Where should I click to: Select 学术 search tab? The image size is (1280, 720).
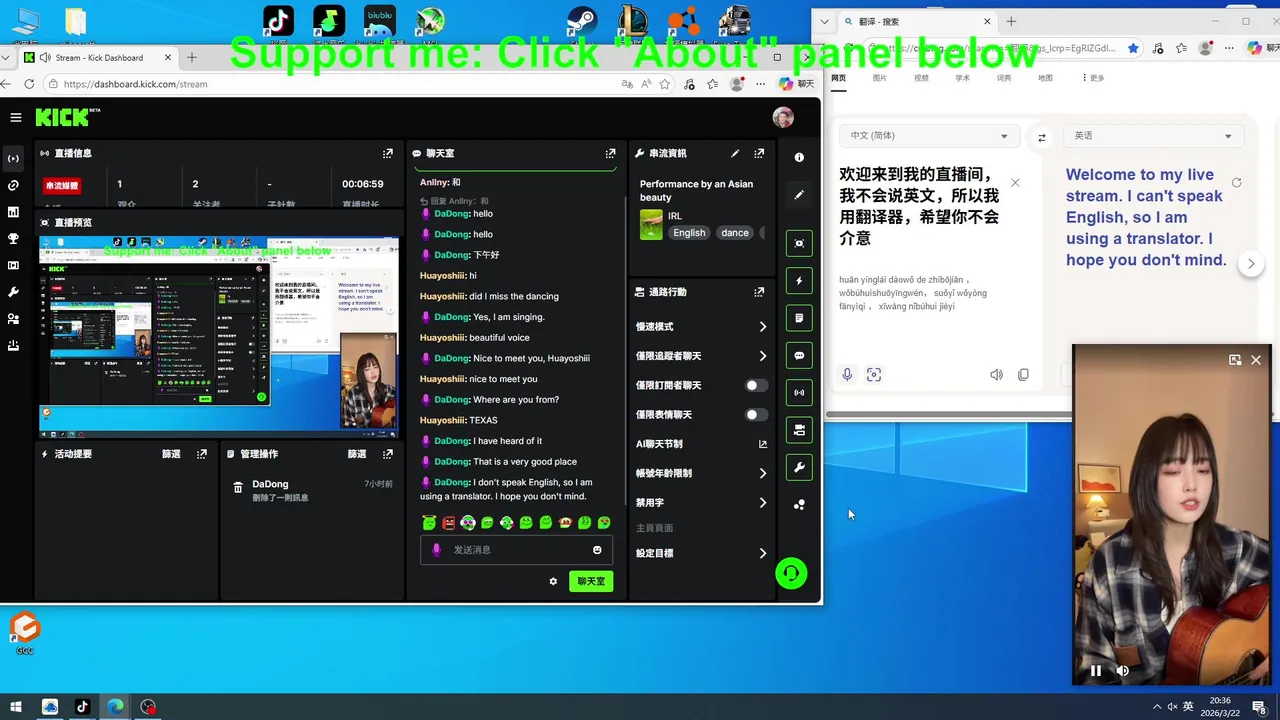(962, 77)
